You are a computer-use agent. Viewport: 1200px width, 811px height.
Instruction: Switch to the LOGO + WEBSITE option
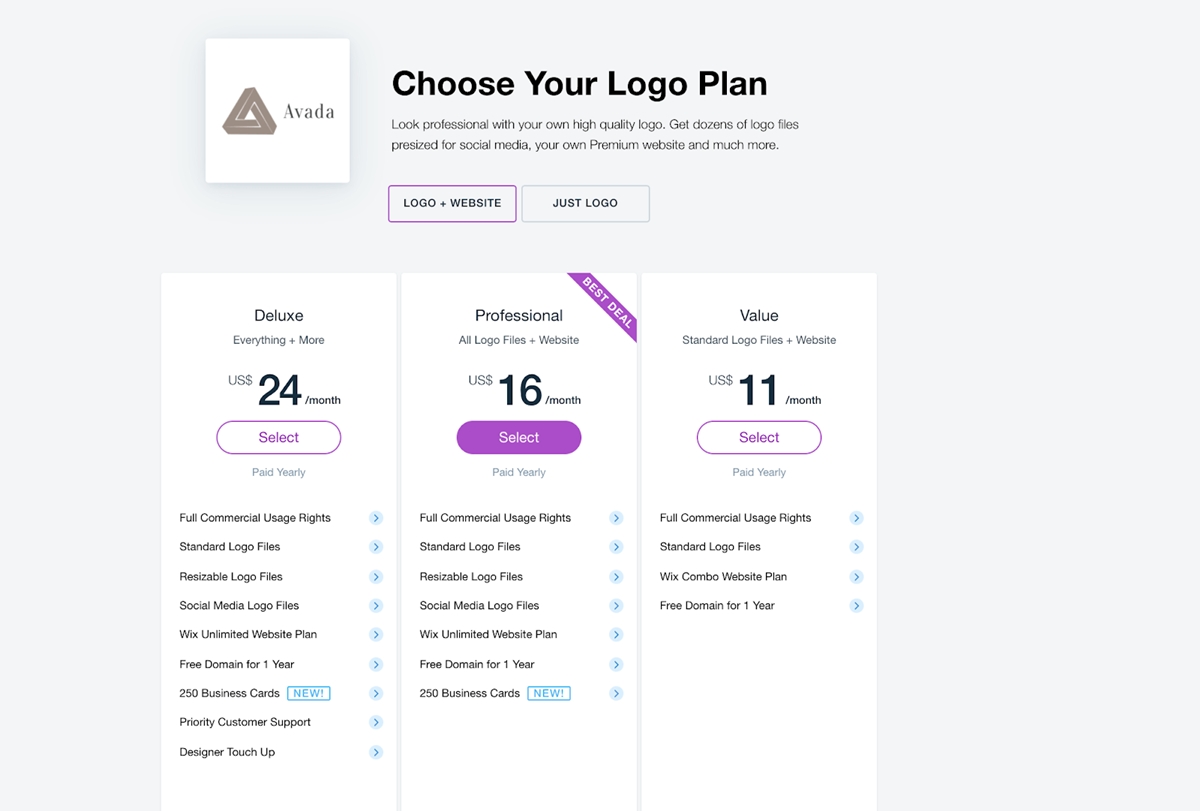click(452, 203)
